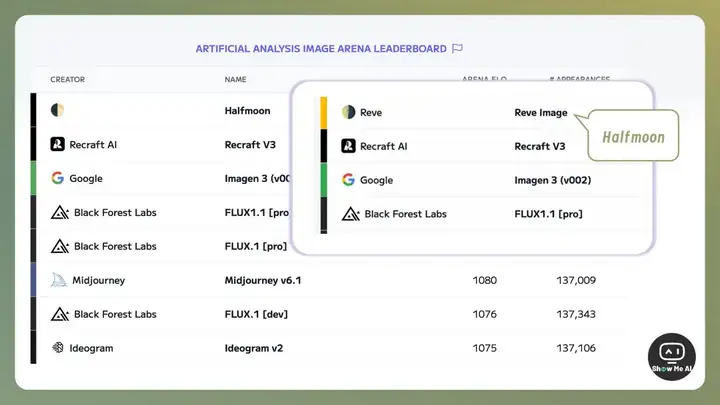This screenshot has width=720, height=405.
Task: Click the leaderboard title text
Action: pos(321,48)
